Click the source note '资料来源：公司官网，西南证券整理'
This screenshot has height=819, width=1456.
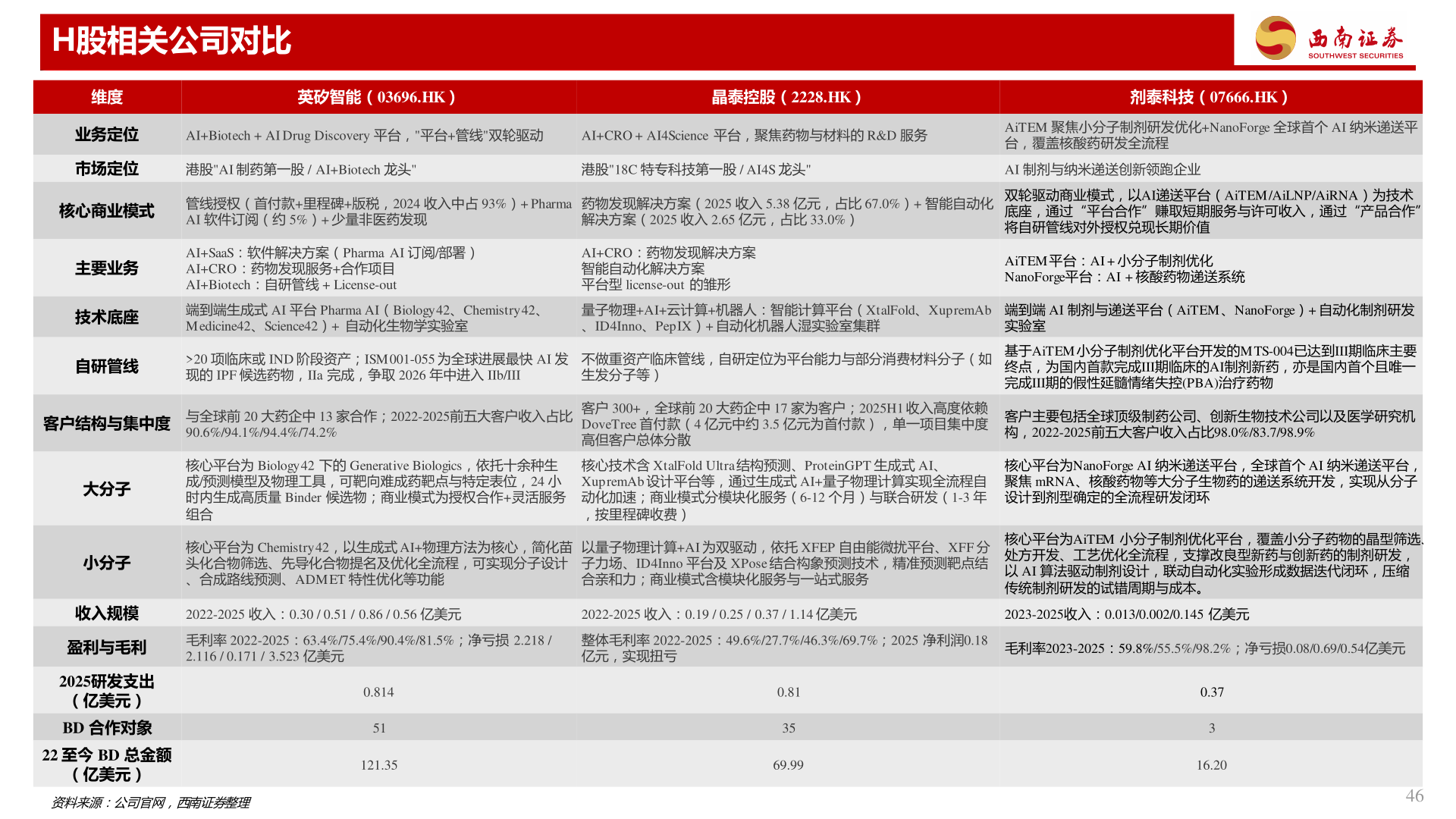[x=150, y=802]
